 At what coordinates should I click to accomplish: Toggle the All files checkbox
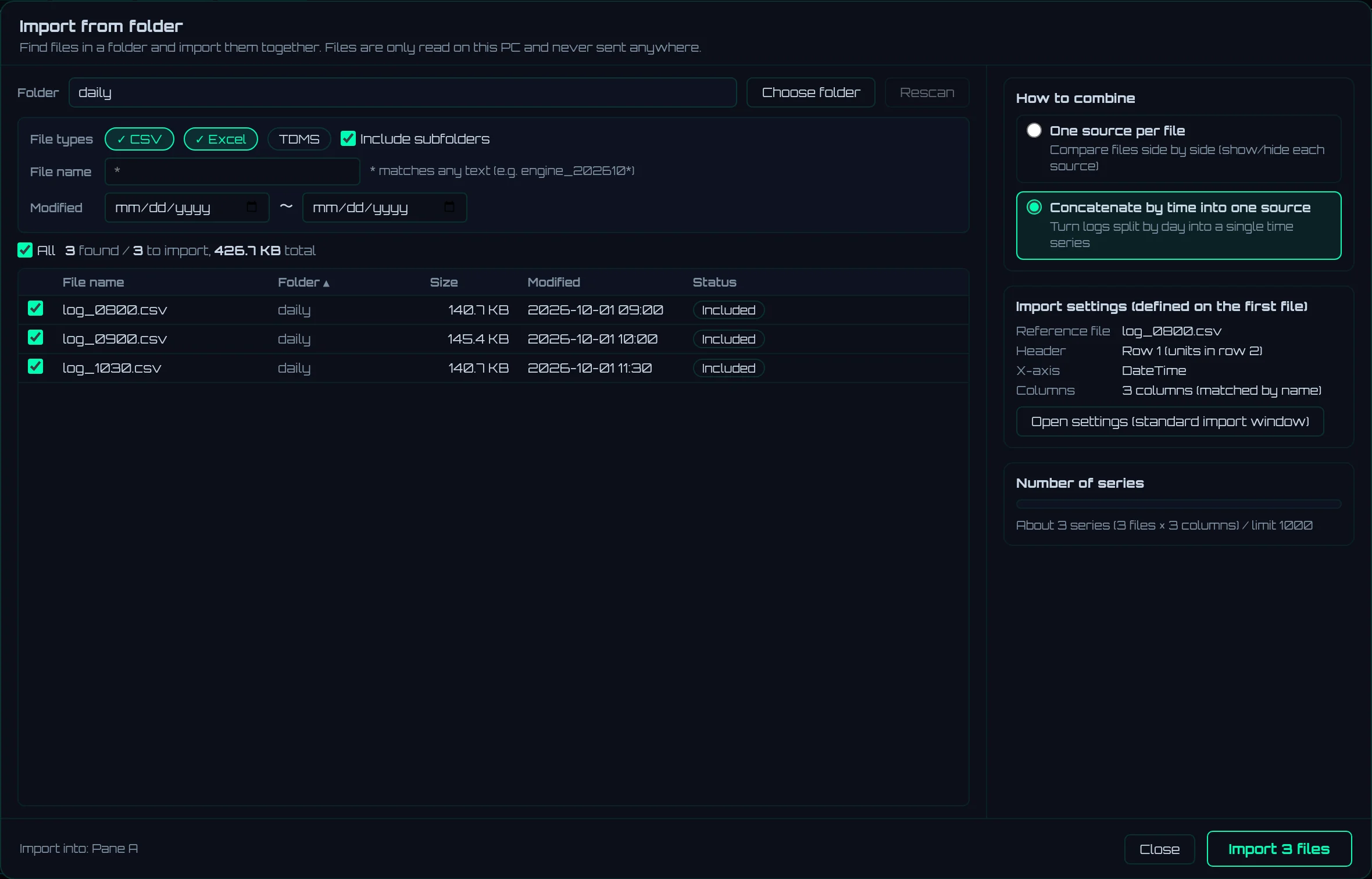[x=25, y=250]
